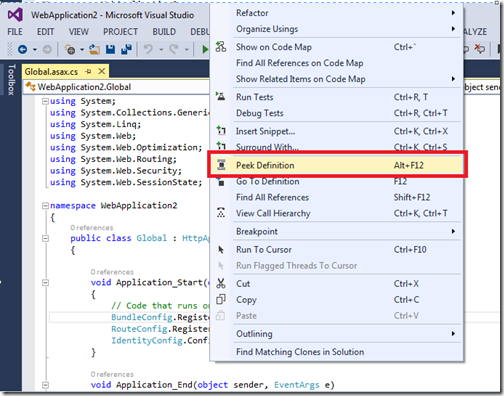Click the Save All toolbar icon
This screenshot has height=396, width=504.
click(127, 50)
